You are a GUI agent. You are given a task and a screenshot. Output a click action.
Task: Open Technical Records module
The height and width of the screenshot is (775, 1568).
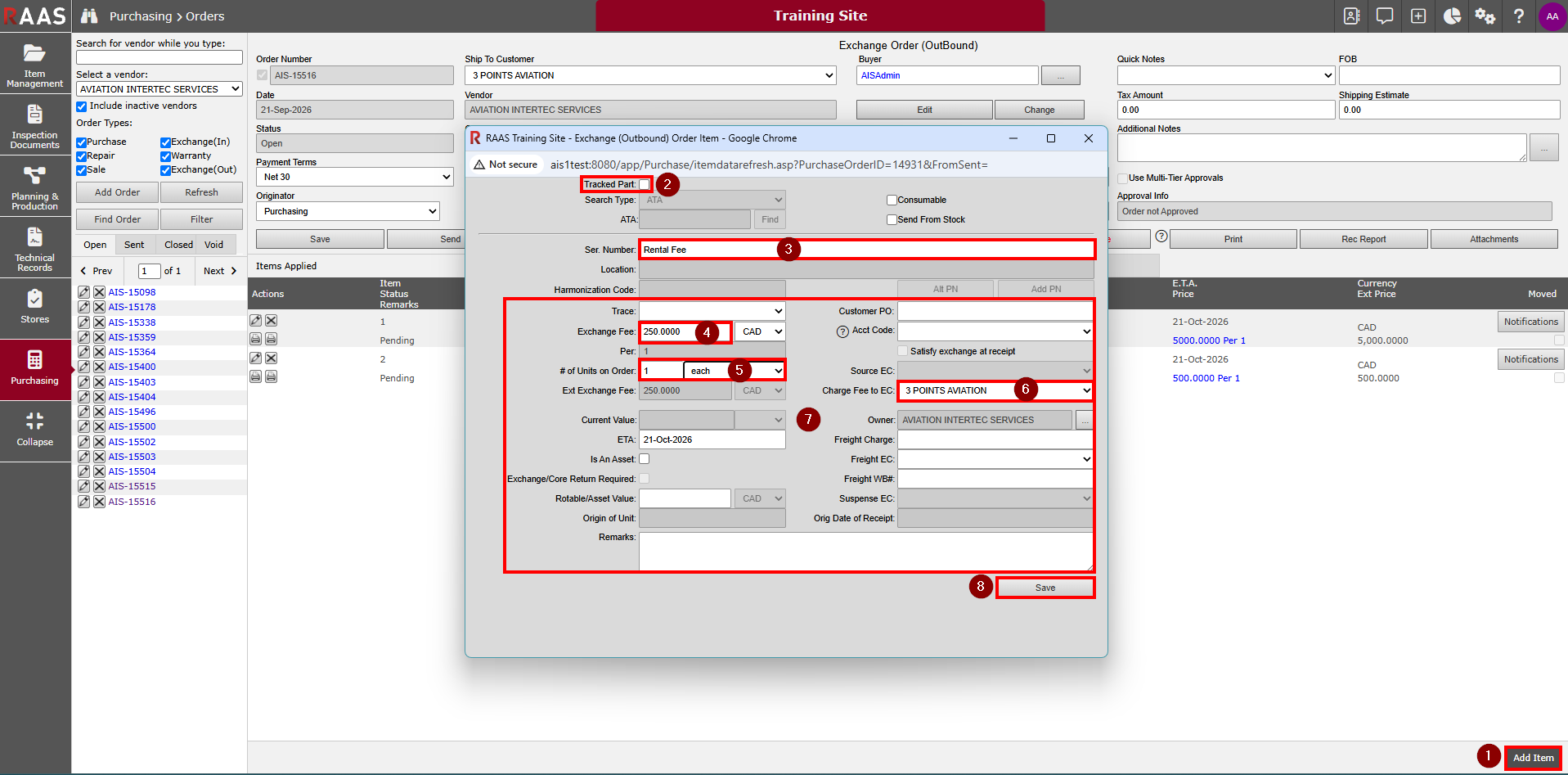[35, 248]
